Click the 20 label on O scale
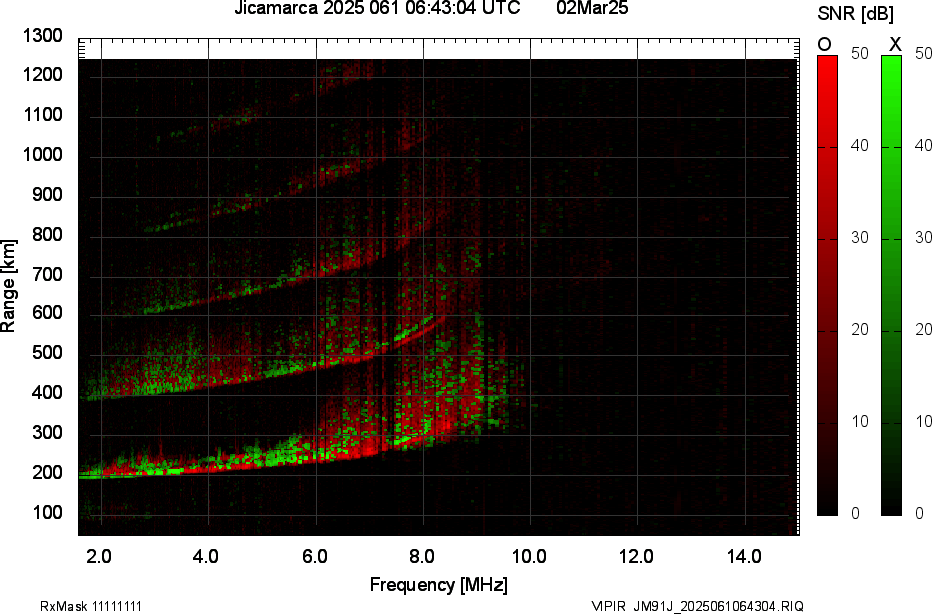 [x=860, y=329]
